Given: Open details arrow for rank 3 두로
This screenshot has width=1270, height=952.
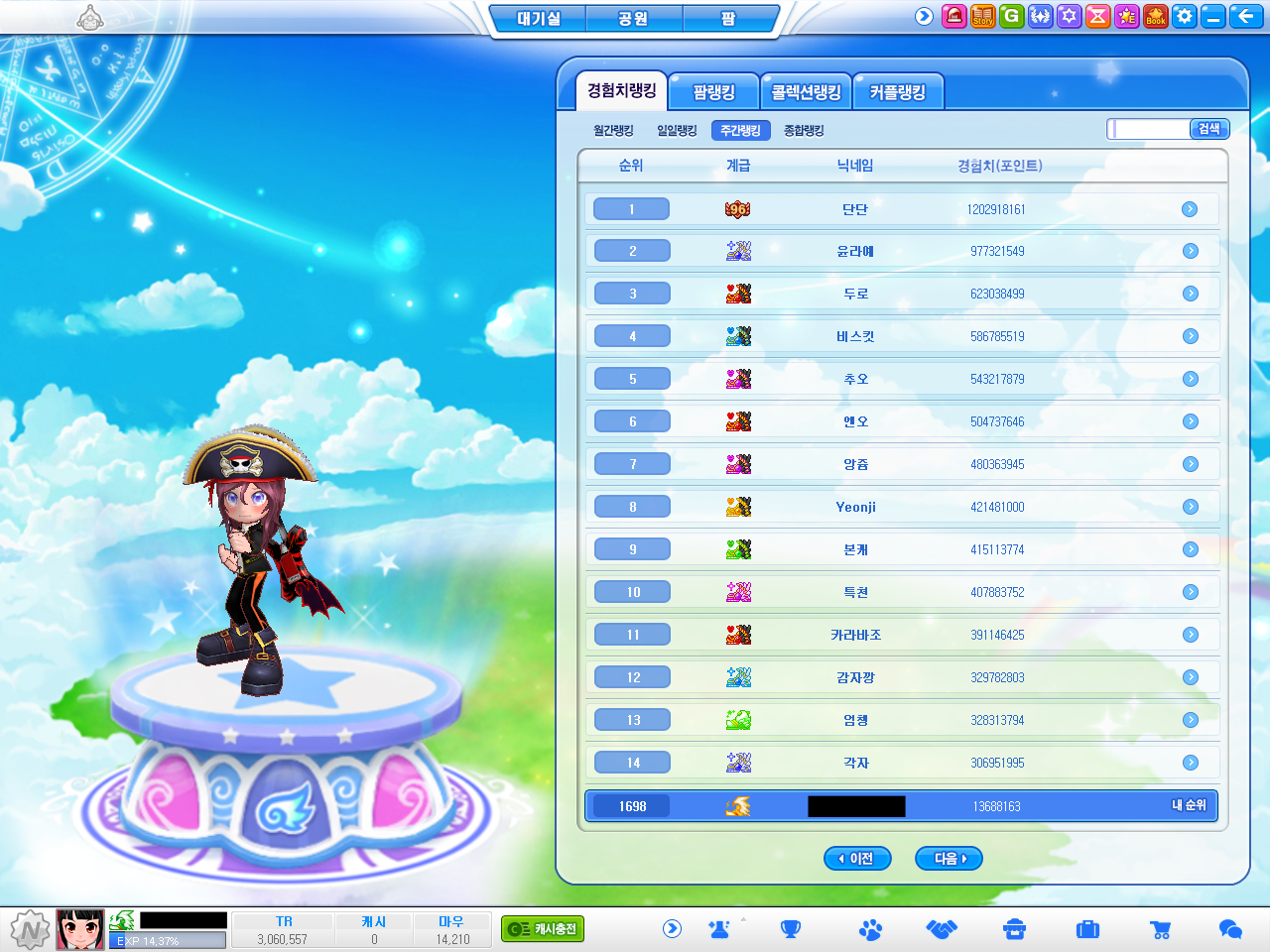Looking at the screenshot, I should coord(1190,294).
